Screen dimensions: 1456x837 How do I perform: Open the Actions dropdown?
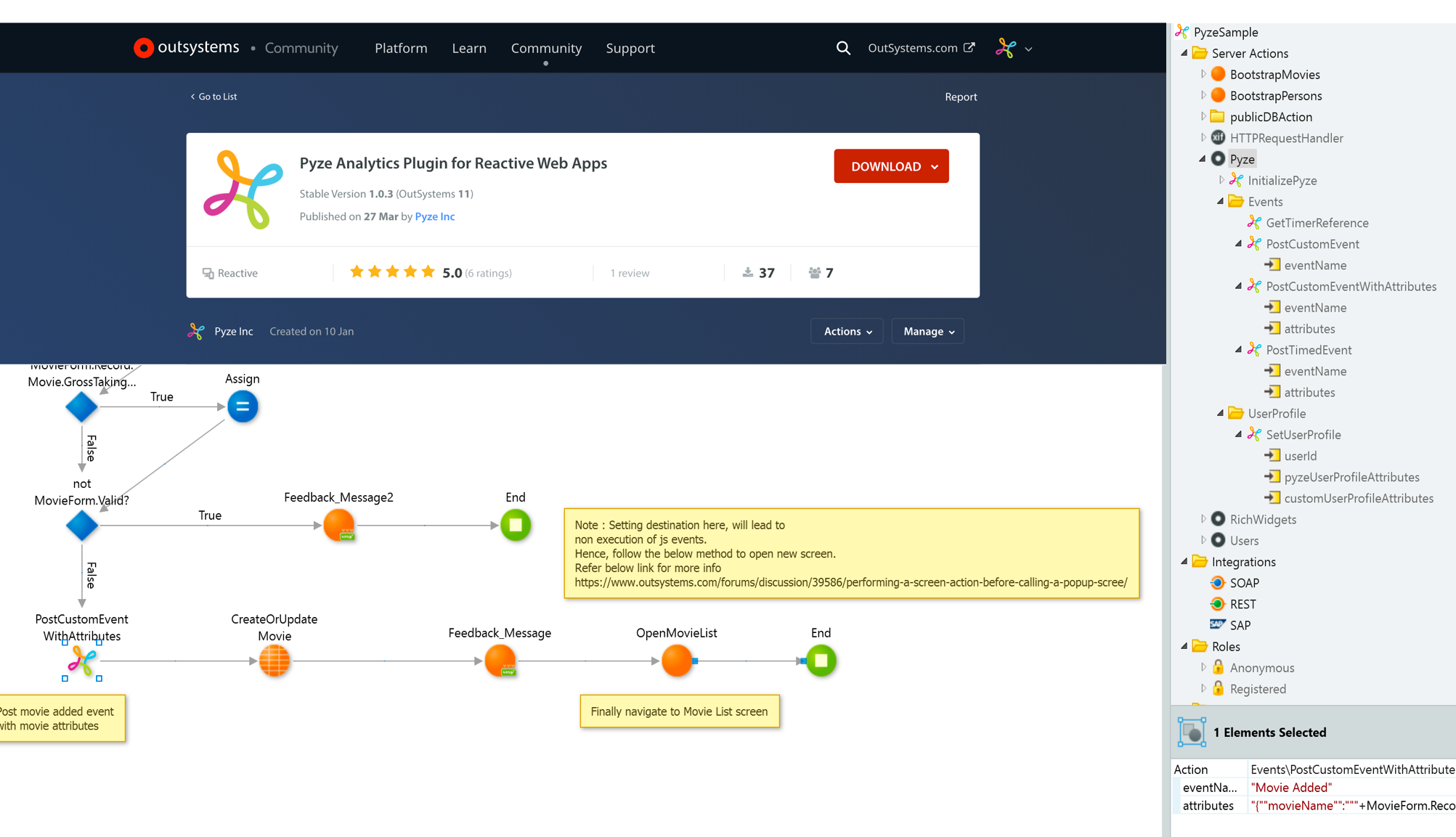[847, 331]
